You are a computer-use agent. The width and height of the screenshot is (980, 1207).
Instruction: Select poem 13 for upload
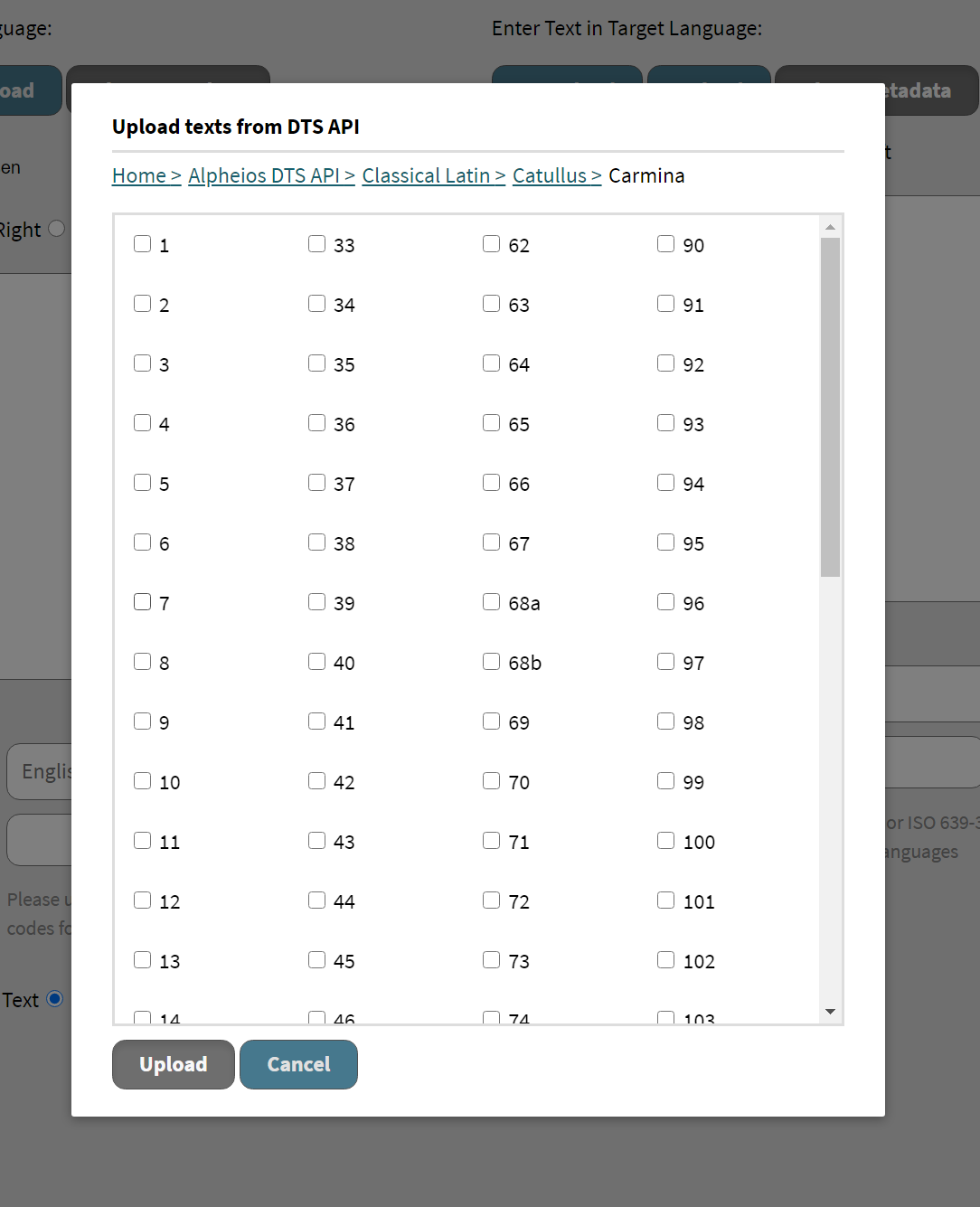[142, 959]
